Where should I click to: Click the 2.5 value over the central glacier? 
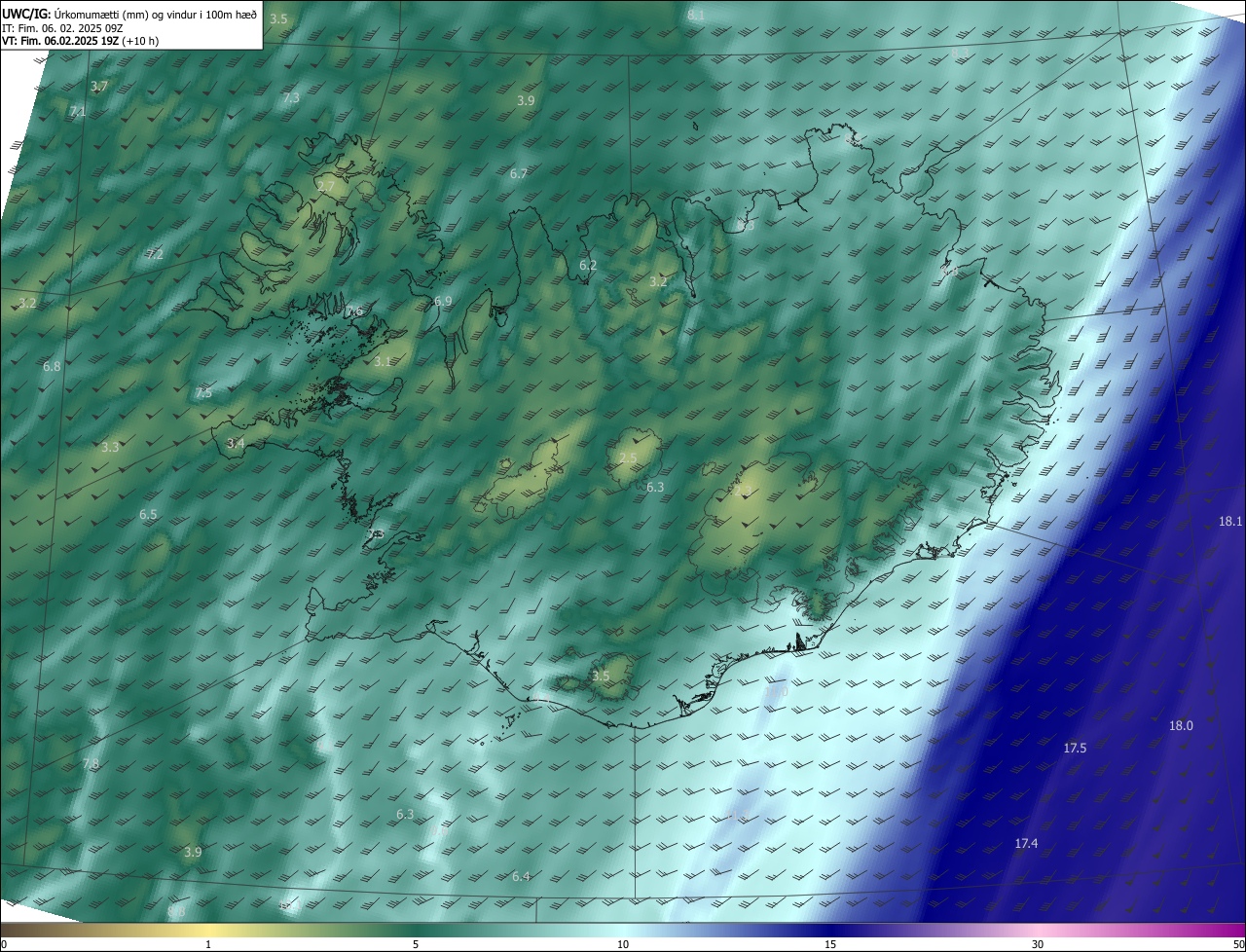coord(628,458)
